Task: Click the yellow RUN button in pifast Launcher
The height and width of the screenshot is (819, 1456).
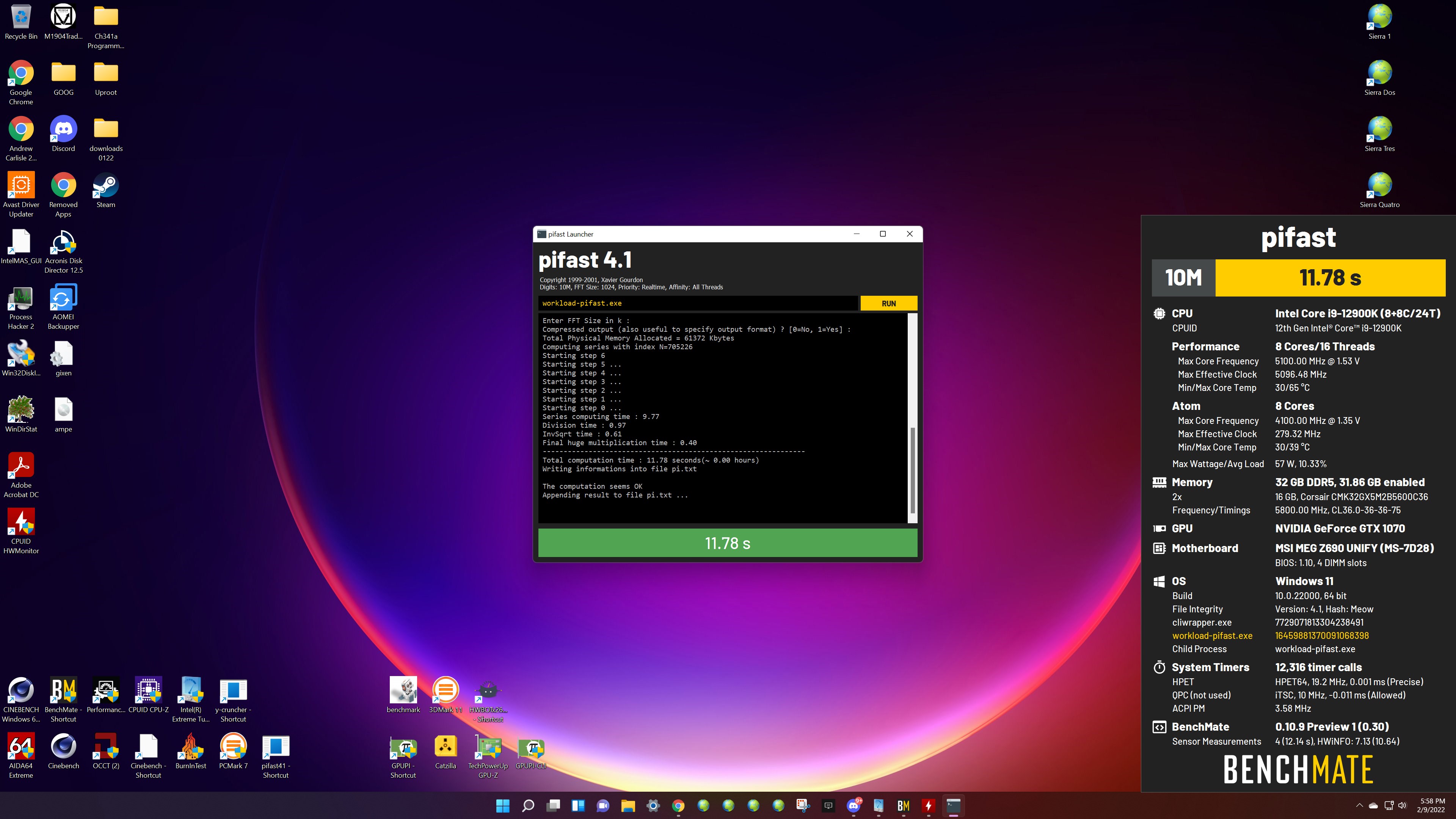Action: click(x=888, y=303)
